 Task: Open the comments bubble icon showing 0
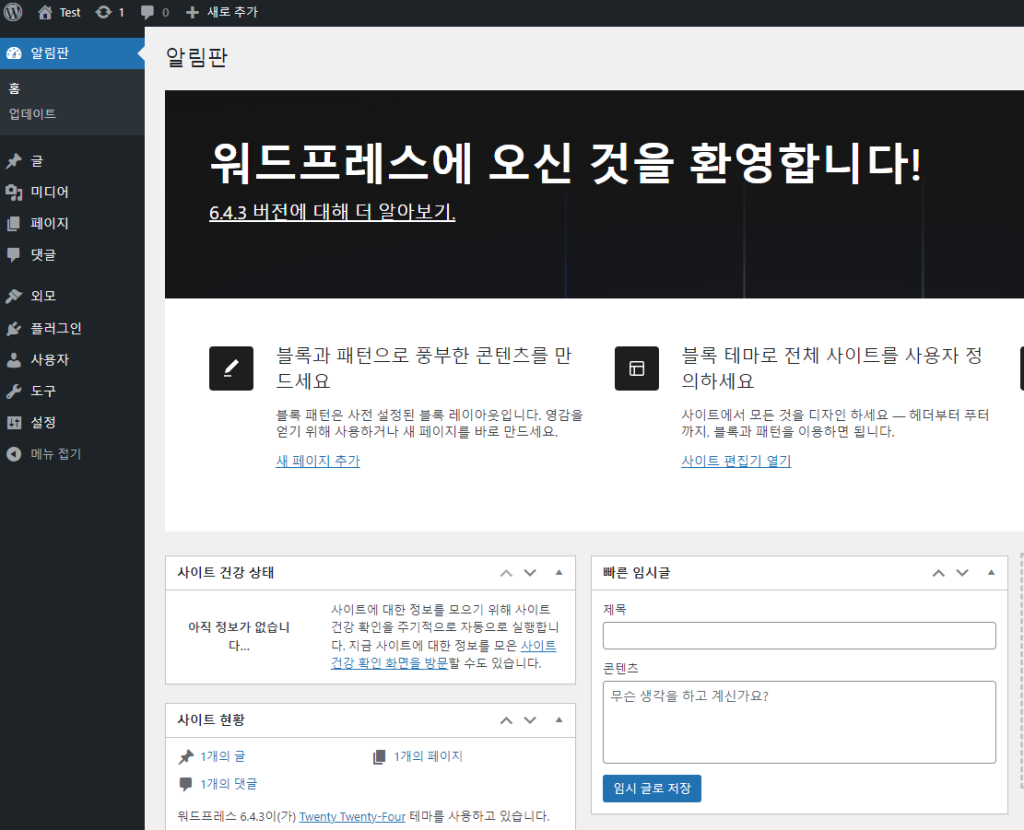[x=148, y=12]
